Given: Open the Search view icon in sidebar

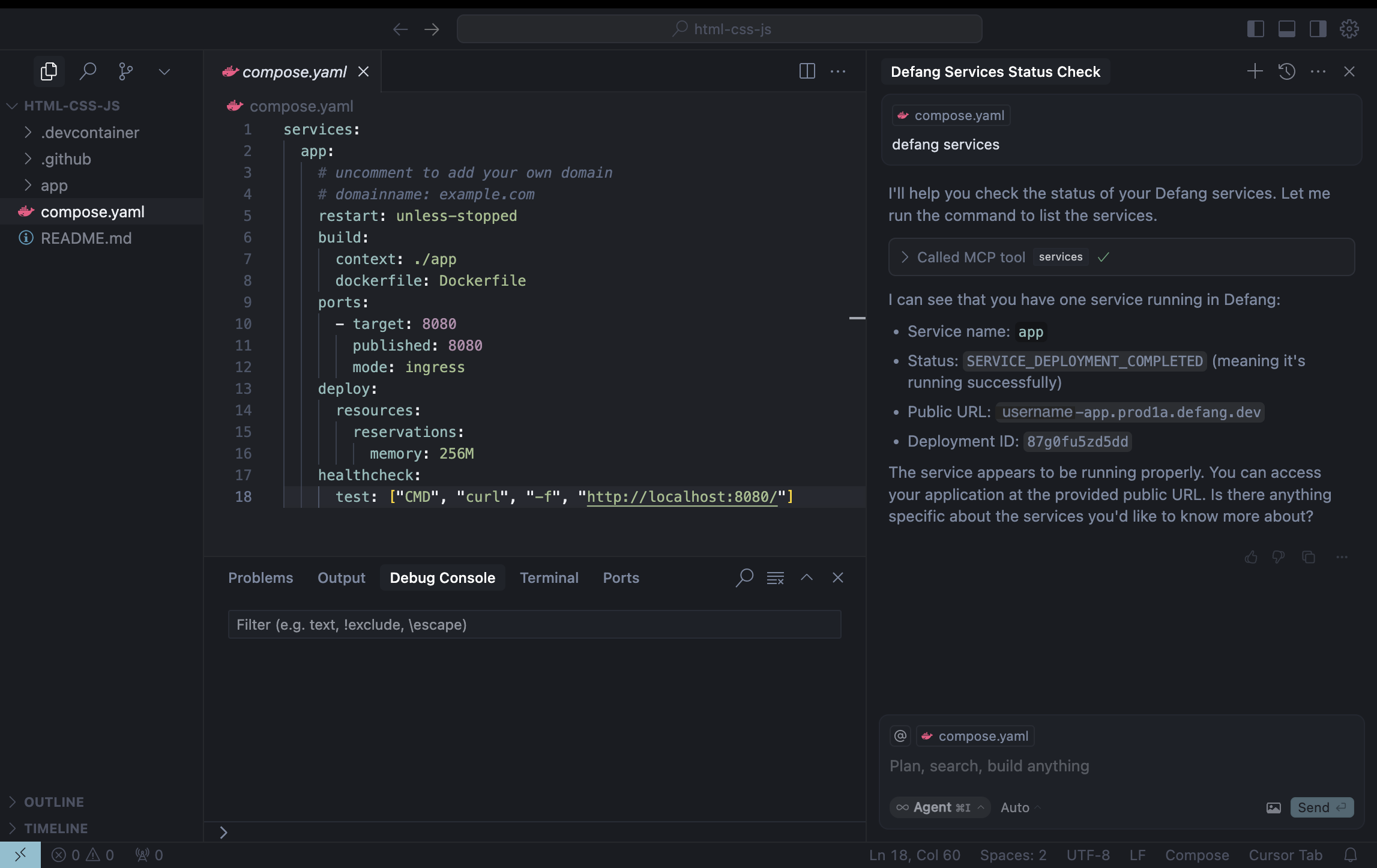Looking at the screenshot, I should (x=88, y=71).
